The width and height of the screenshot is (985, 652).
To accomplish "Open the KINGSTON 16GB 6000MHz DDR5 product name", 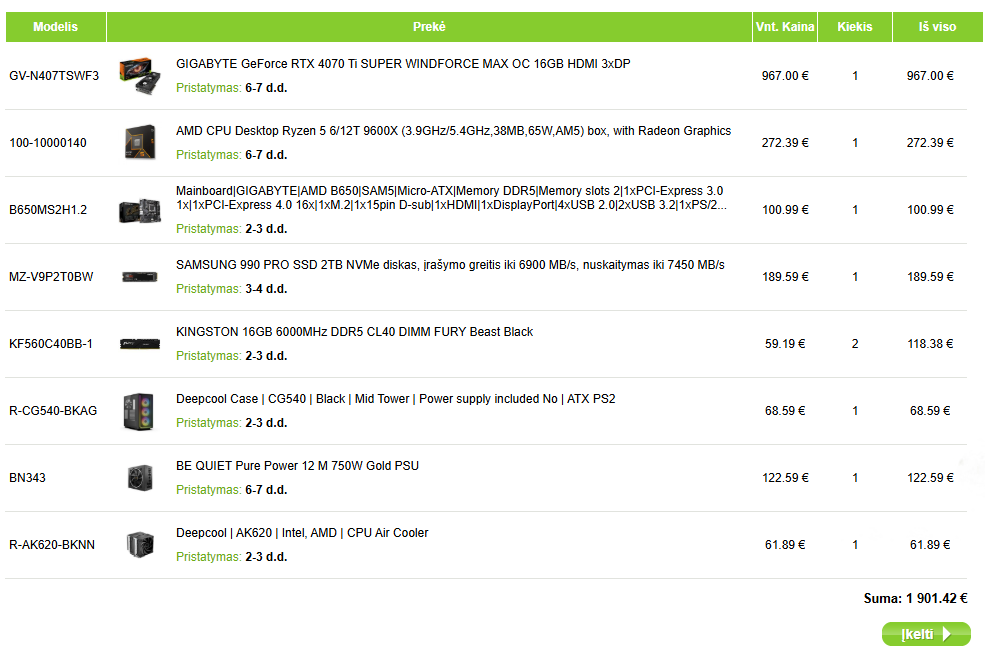I will 354,332.
